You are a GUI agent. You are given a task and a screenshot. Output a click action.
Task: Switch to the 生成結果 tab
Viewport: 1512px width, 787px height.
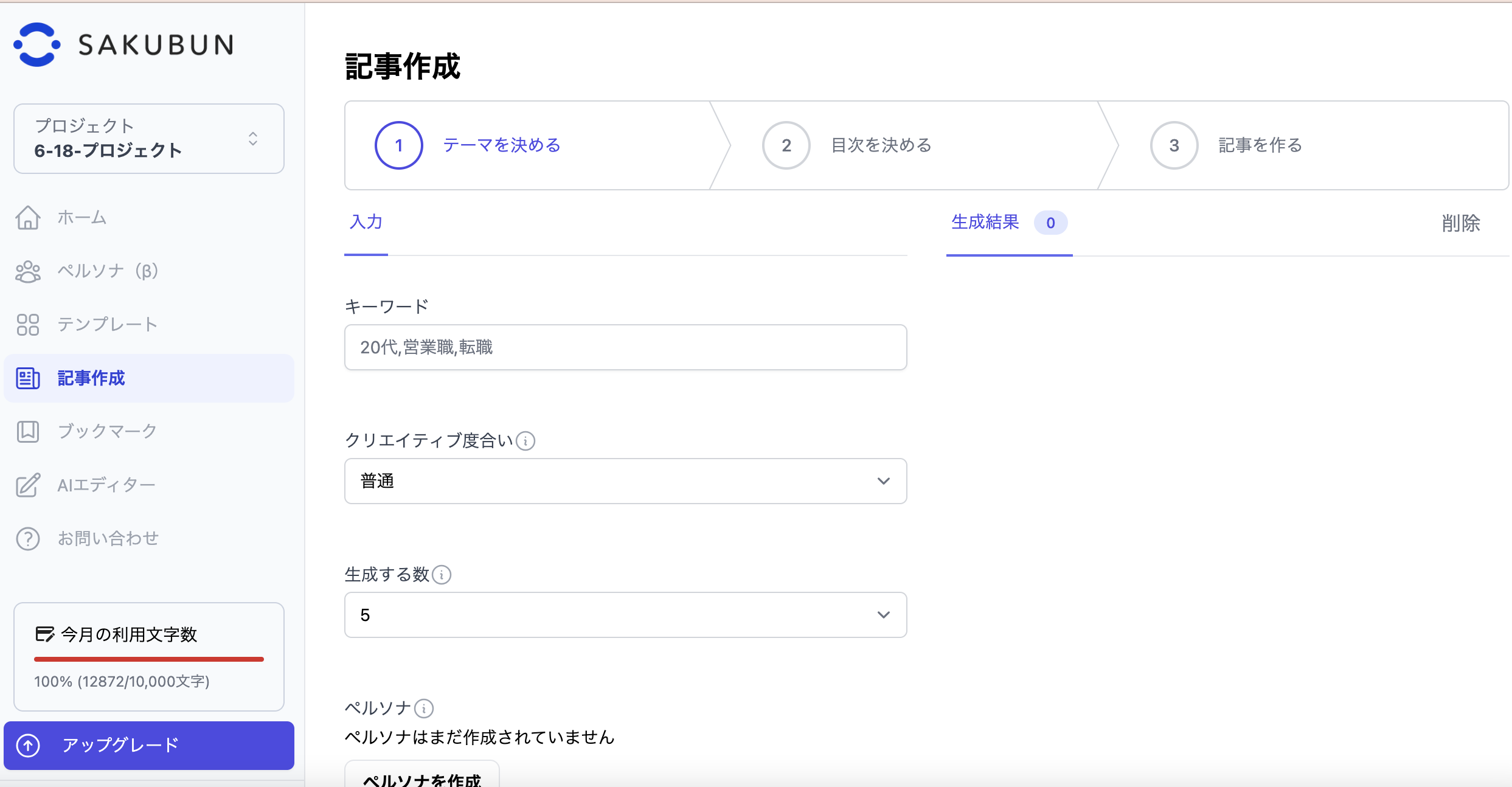[985, 223]
